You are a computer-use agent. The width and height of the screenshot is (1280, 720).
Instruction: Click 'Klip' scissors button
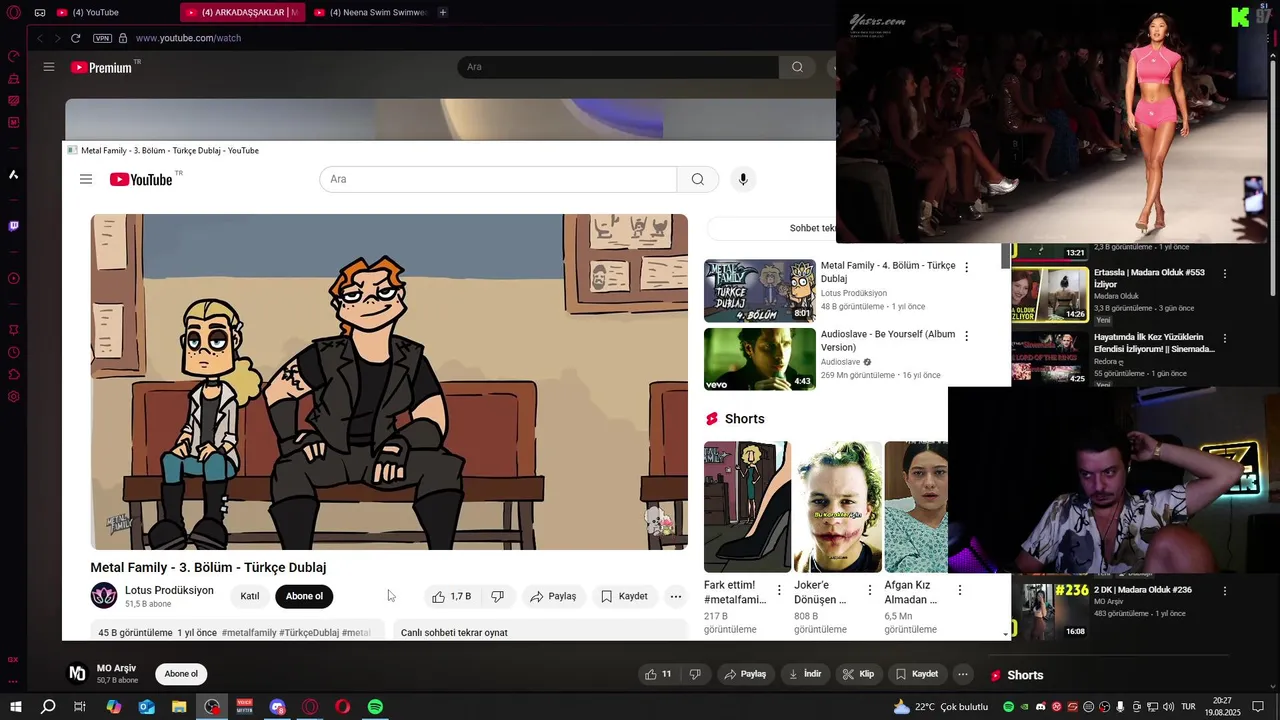tap(859, 674)
